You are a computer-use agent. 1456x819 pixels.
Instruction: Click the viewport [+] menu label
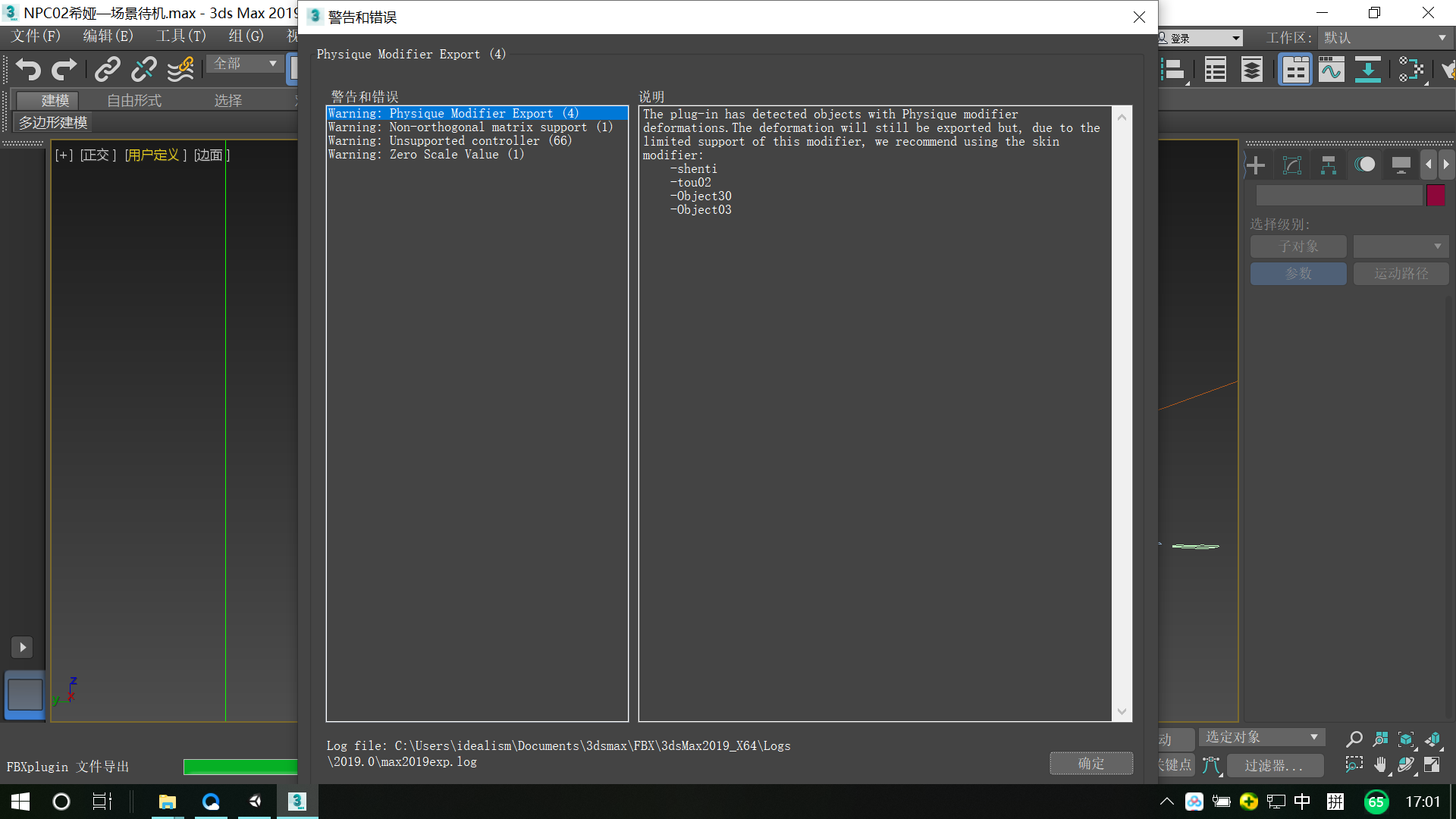(x=64, y=155)
